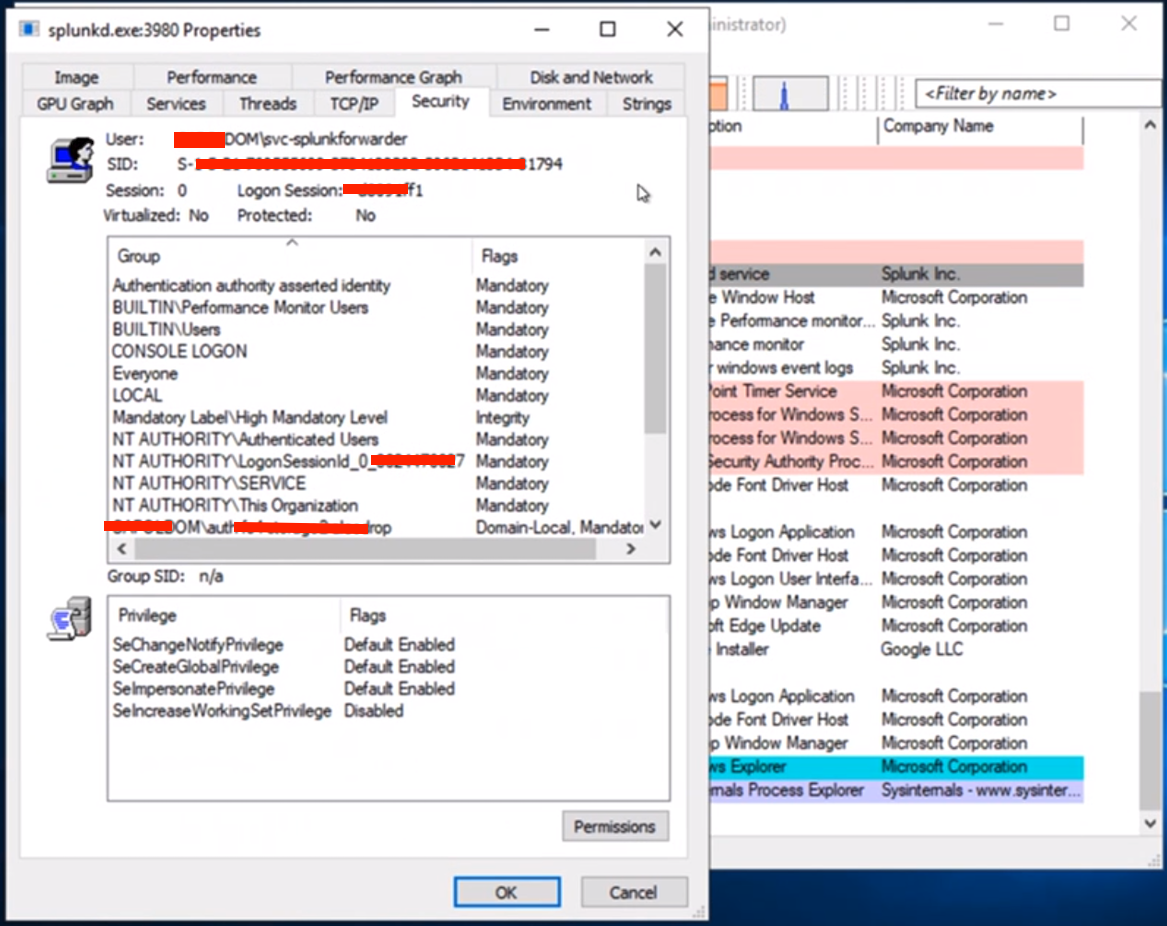Click the user account icon beside User field

pyautogui.click(x=70, y=160)
